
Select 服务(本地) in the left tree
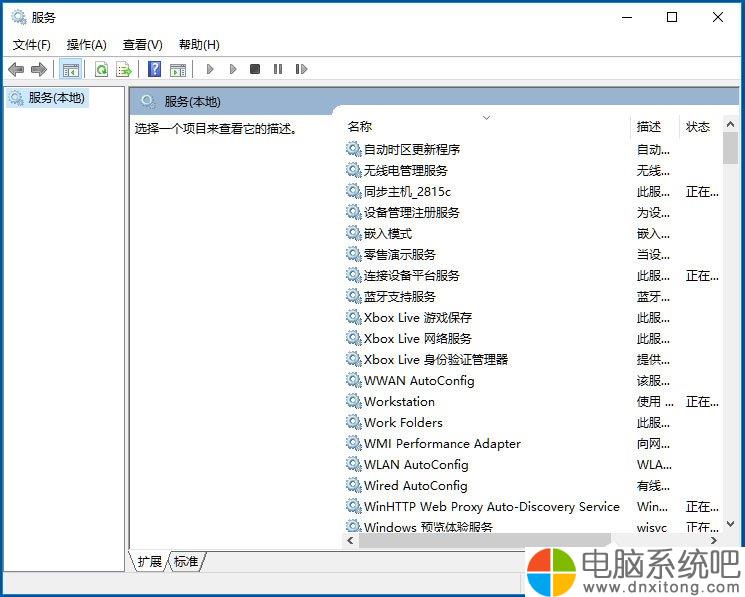pyautogui.click(x=56, y=98)
